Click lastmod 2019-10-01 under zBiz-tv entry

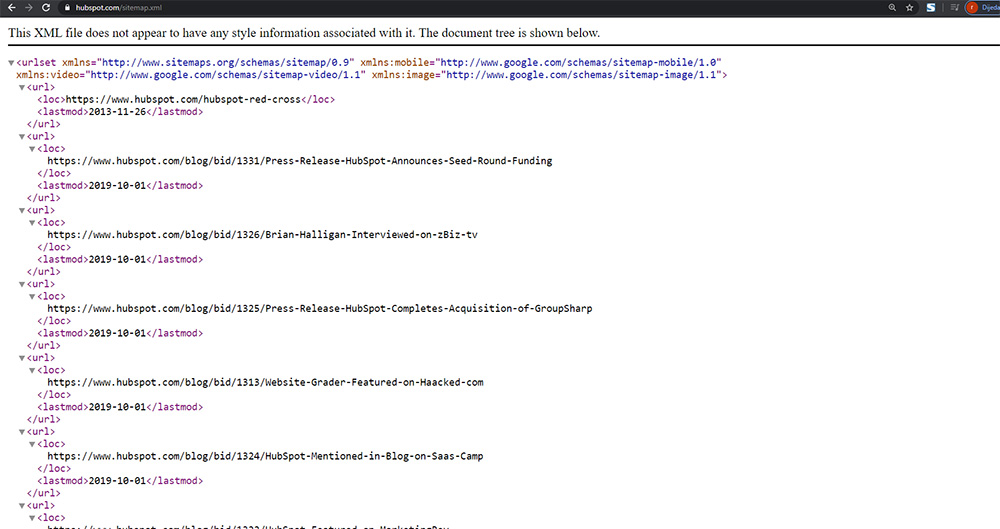pos(117,260)
